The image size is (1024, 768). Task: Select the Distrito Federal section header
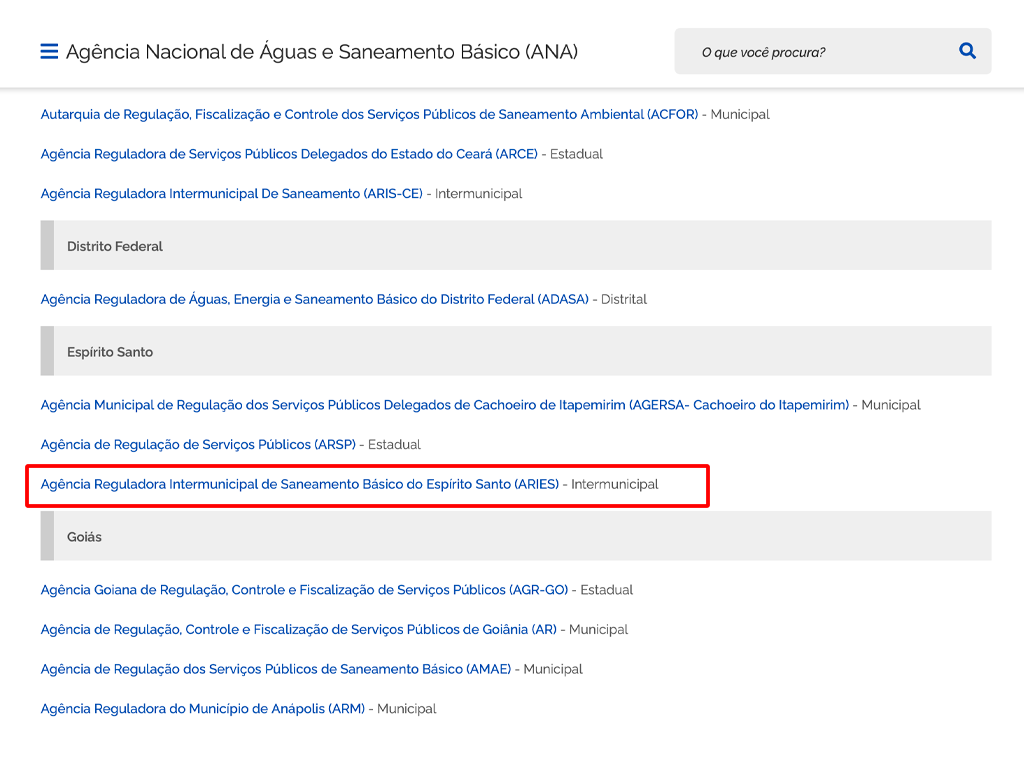pyautogui.click(x=115, y=246)
